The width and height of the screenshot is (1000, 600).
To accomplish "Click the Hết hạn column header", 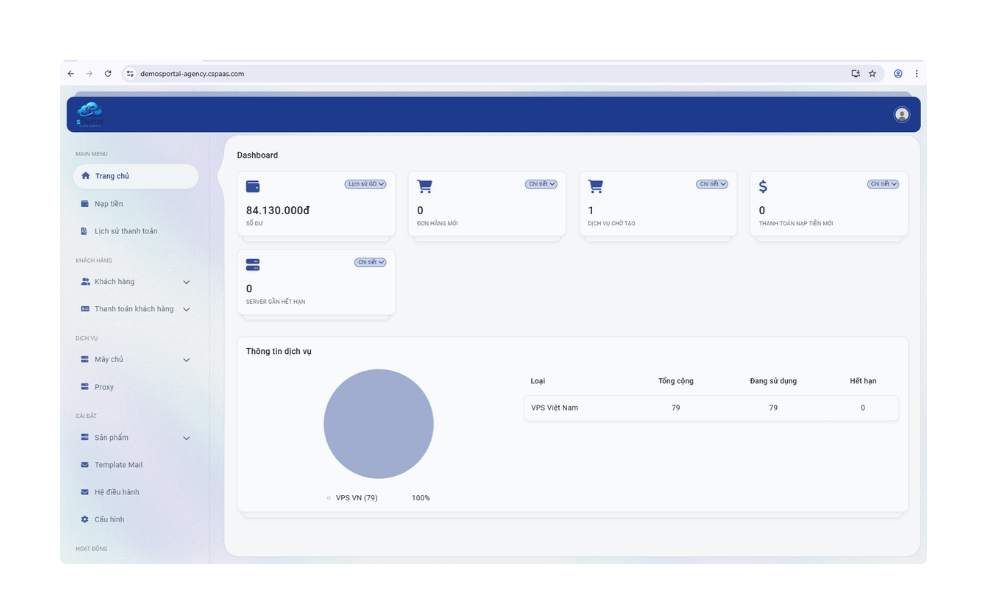I will [x=862, y=381].
